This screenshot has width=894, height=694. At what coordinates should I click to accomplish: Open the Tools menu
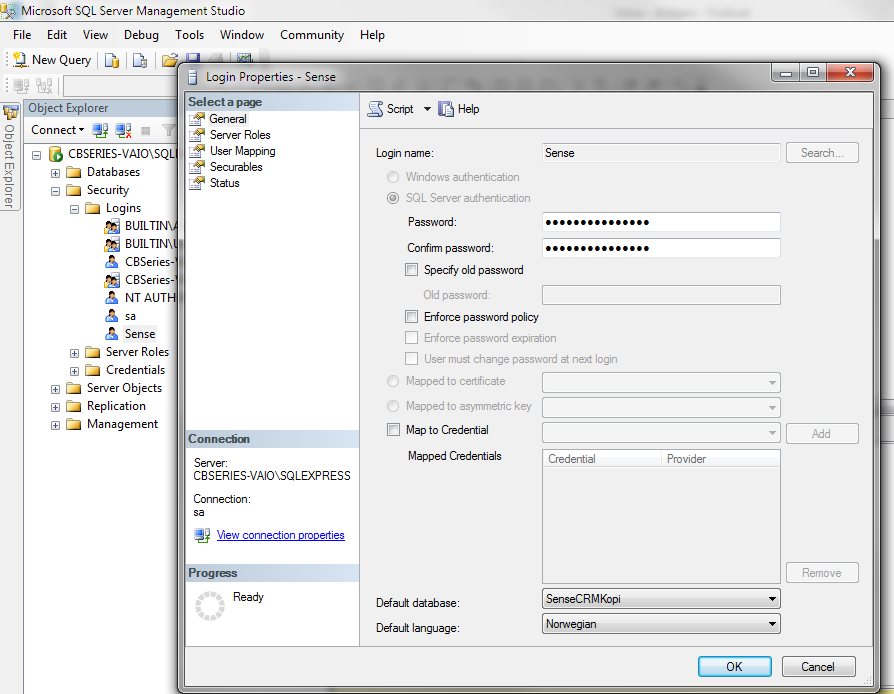(x=189, y=35)
